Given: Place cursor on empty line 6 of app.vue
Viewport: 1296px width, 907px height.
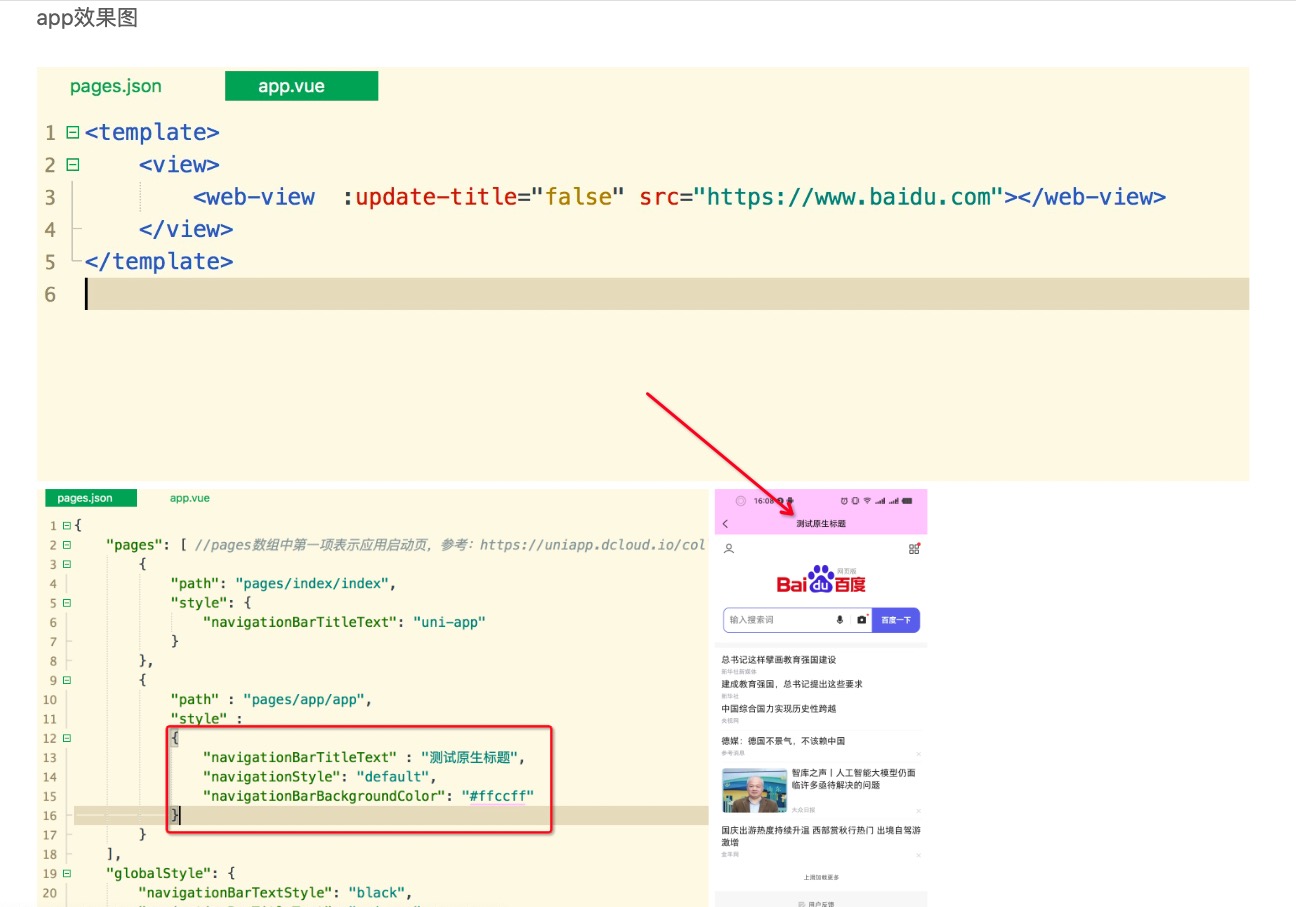Looking at the screenshot, I should point(667,294).
